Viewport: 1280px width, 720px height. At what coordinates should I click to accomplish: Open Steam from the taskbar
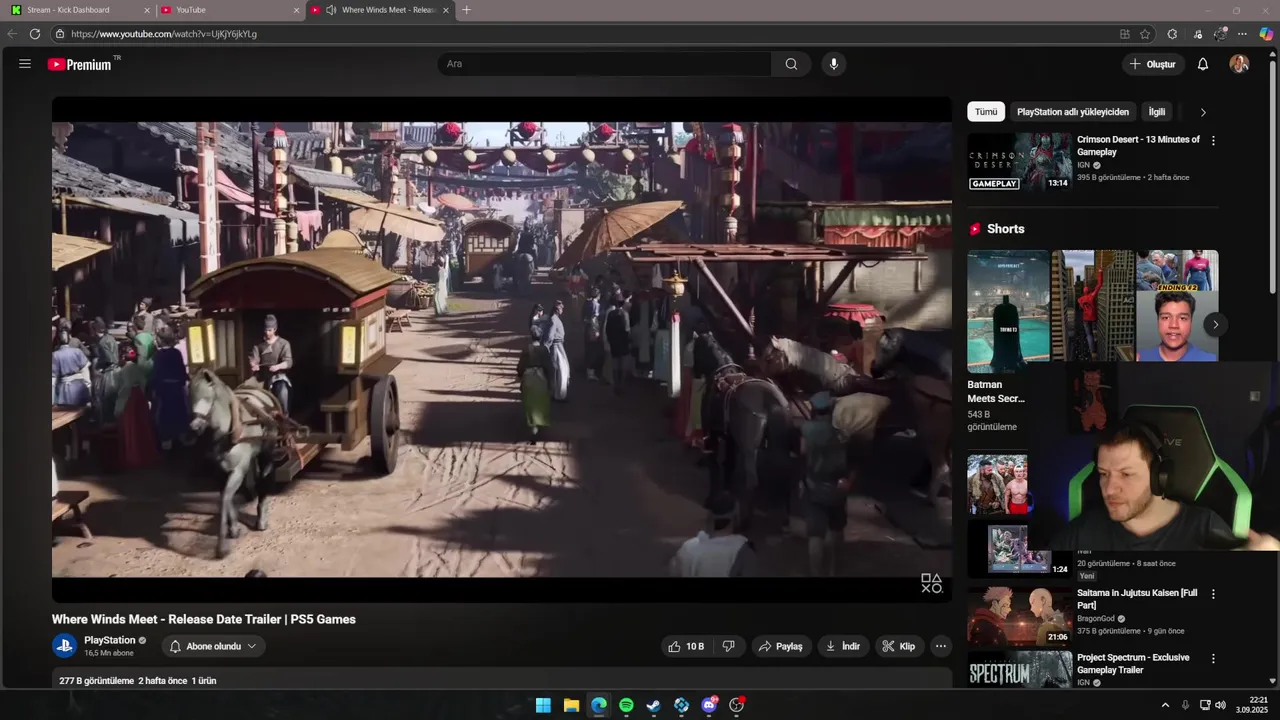653,705
